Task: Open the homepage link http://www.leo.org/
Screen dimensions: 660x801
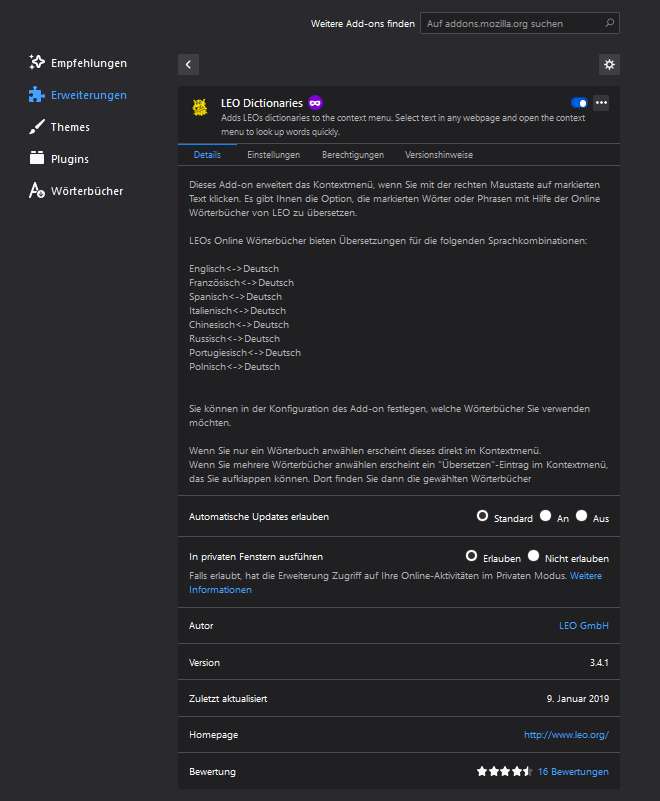Action: pyautogui.click(x=567, y=734)
